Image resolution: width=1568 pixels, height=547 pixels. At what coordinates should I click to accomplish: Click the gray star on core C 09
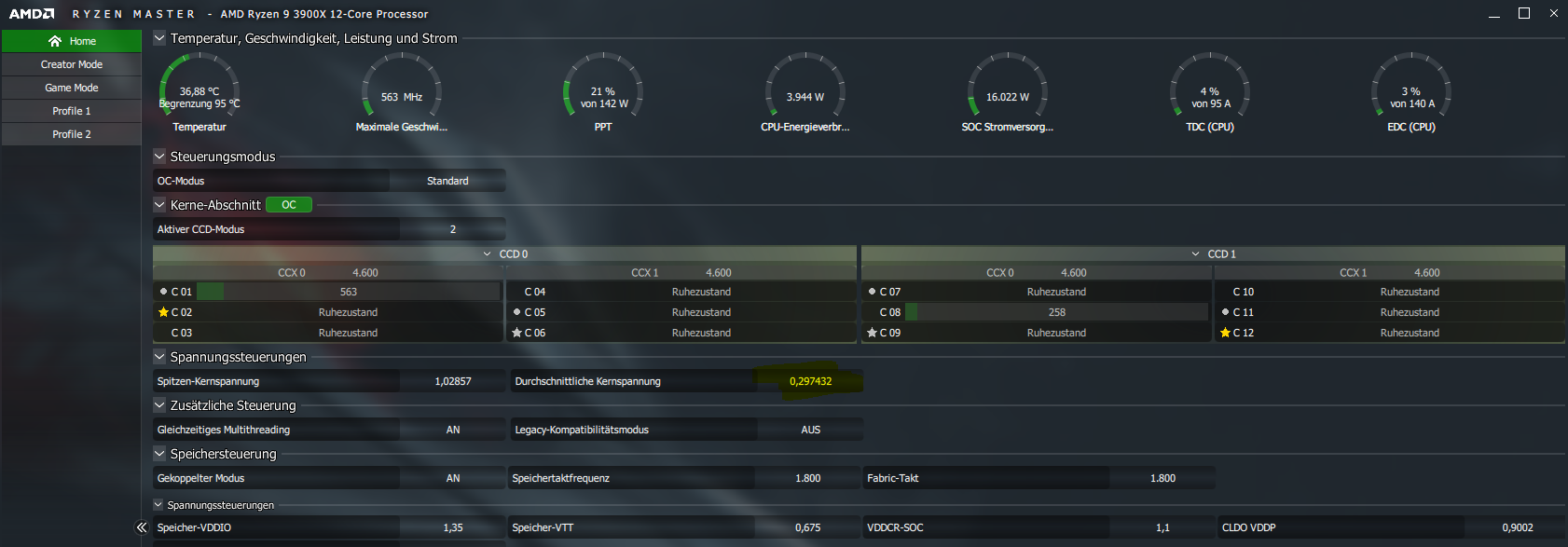coord(873,333)
